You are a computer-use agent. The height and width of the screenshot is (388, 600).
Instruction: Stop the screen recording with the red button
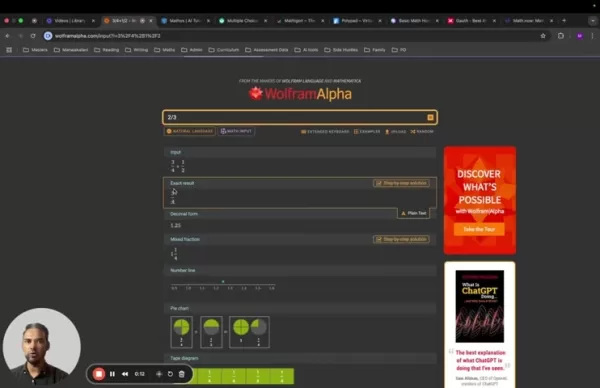tap(99, 374)
